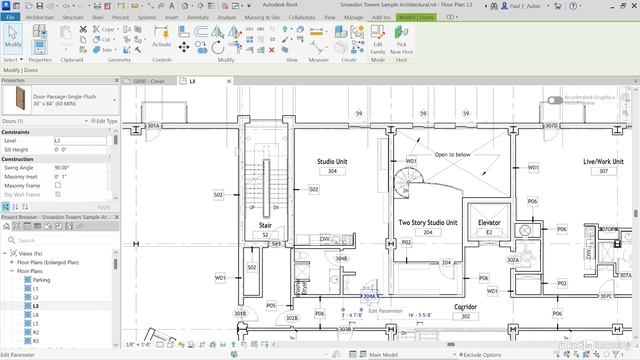The width and height of the screenshot is (640, 360).
Task: Open the Massing & Site ribbon tab
Action: [x=262, y=18]
